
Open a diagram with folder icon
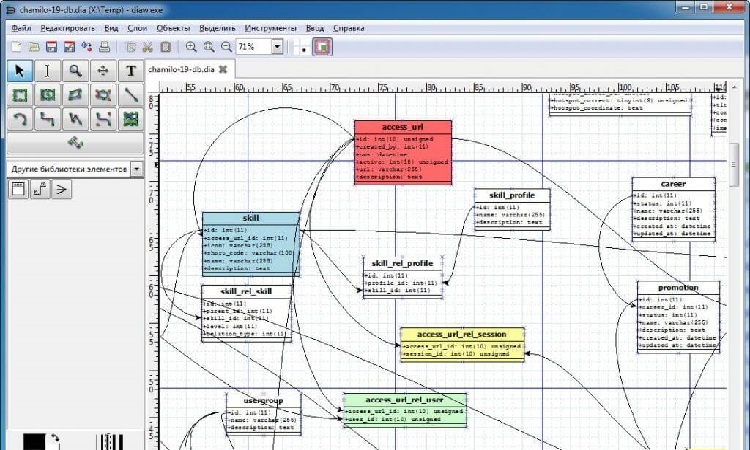click(33, 47)
